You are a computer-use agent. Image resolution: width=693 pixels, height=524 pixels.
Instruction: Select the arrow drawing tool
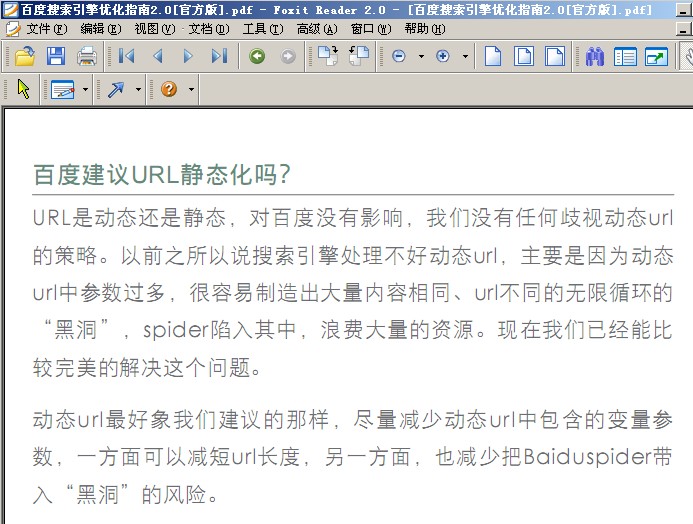coord(116,90)
